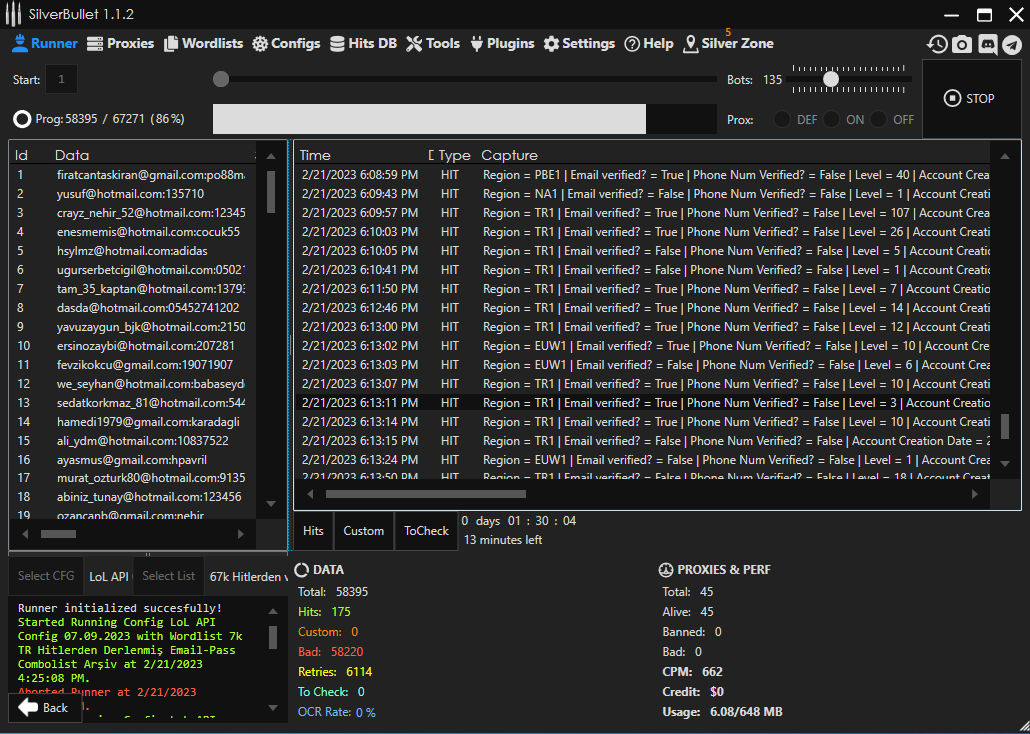Viewport: 1030px width, 734px height.
Task: Open the history clock icon
Action: pos(937,44)
